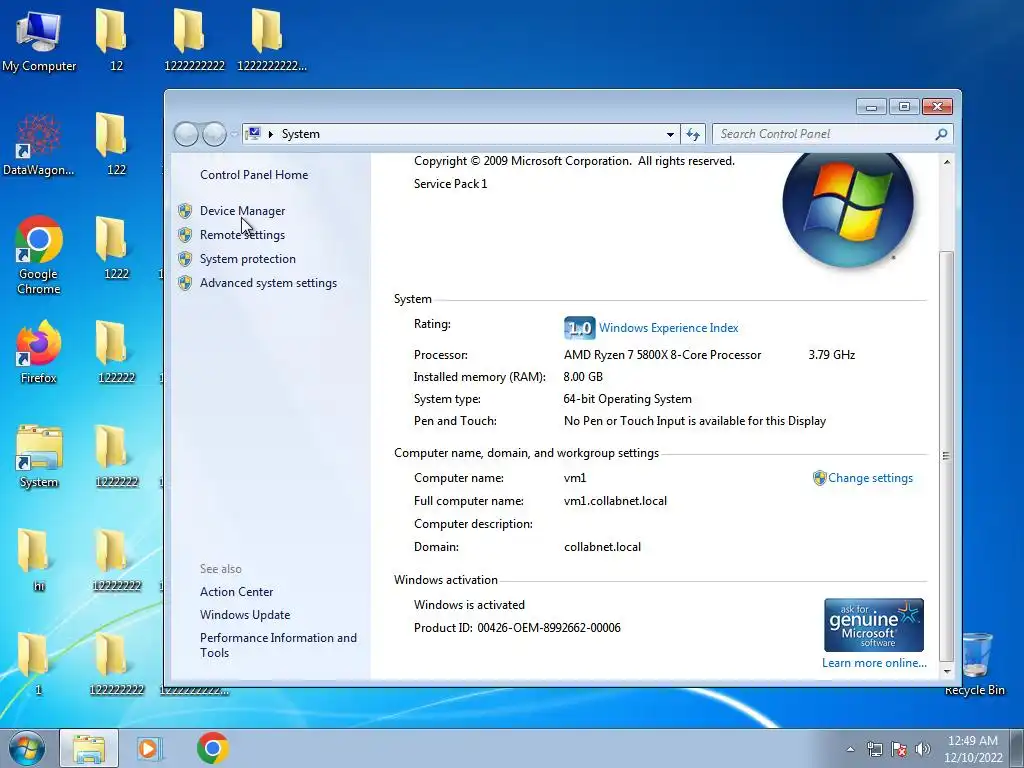Launch Google Chrome from desktop shortcut
The image size is (1024, 768).
coord(39,255)
